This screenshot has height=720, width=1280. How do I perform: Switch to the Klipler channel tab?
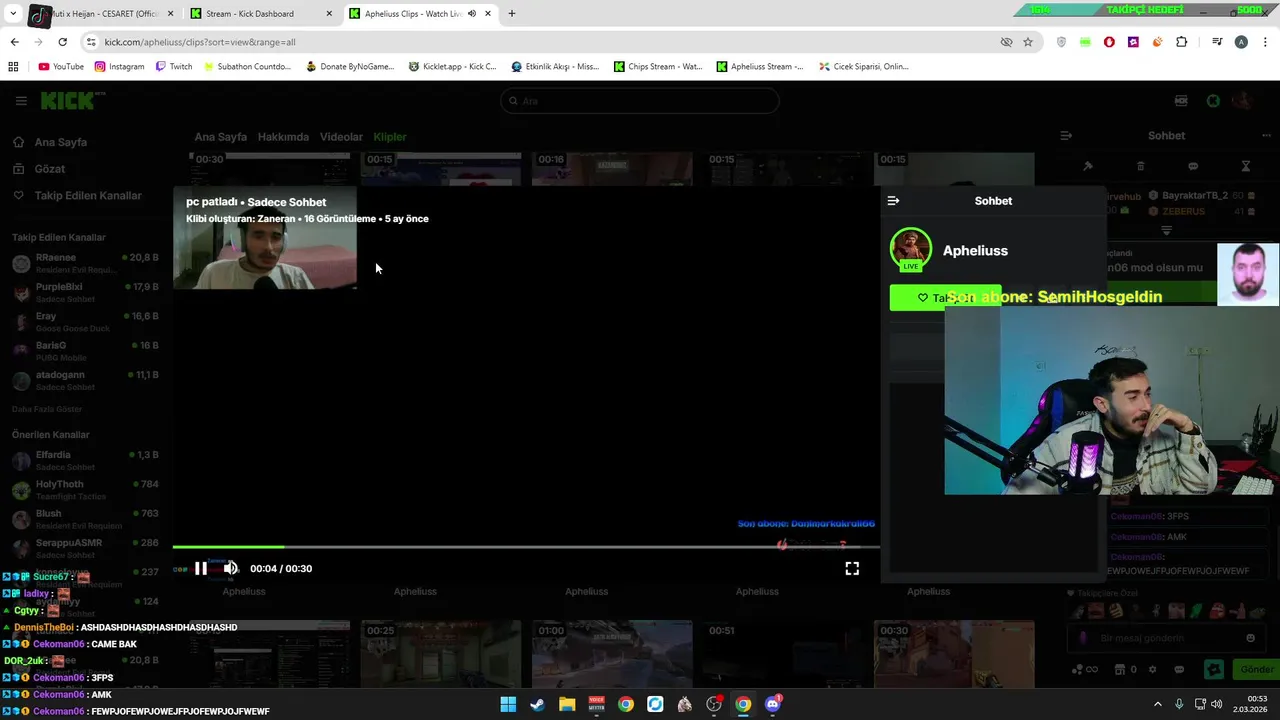390,137
